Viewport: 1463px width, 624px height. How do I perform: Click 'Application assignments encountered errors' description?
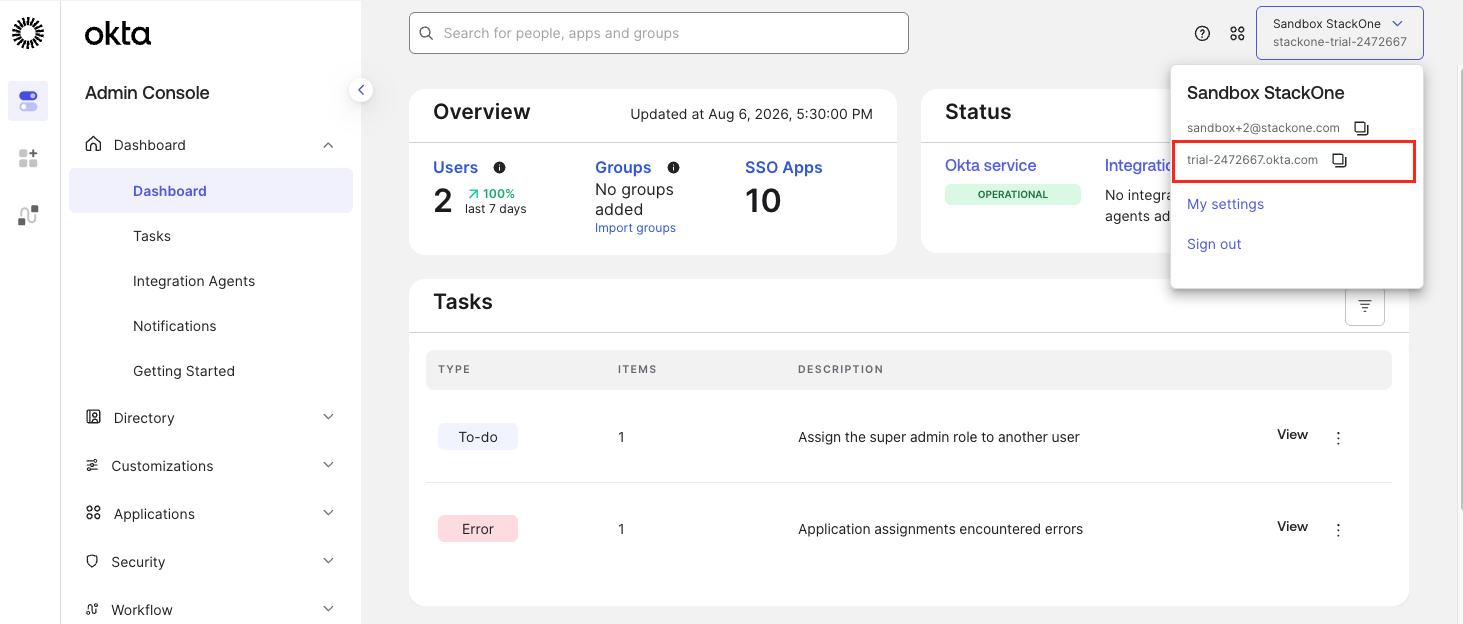940,529
